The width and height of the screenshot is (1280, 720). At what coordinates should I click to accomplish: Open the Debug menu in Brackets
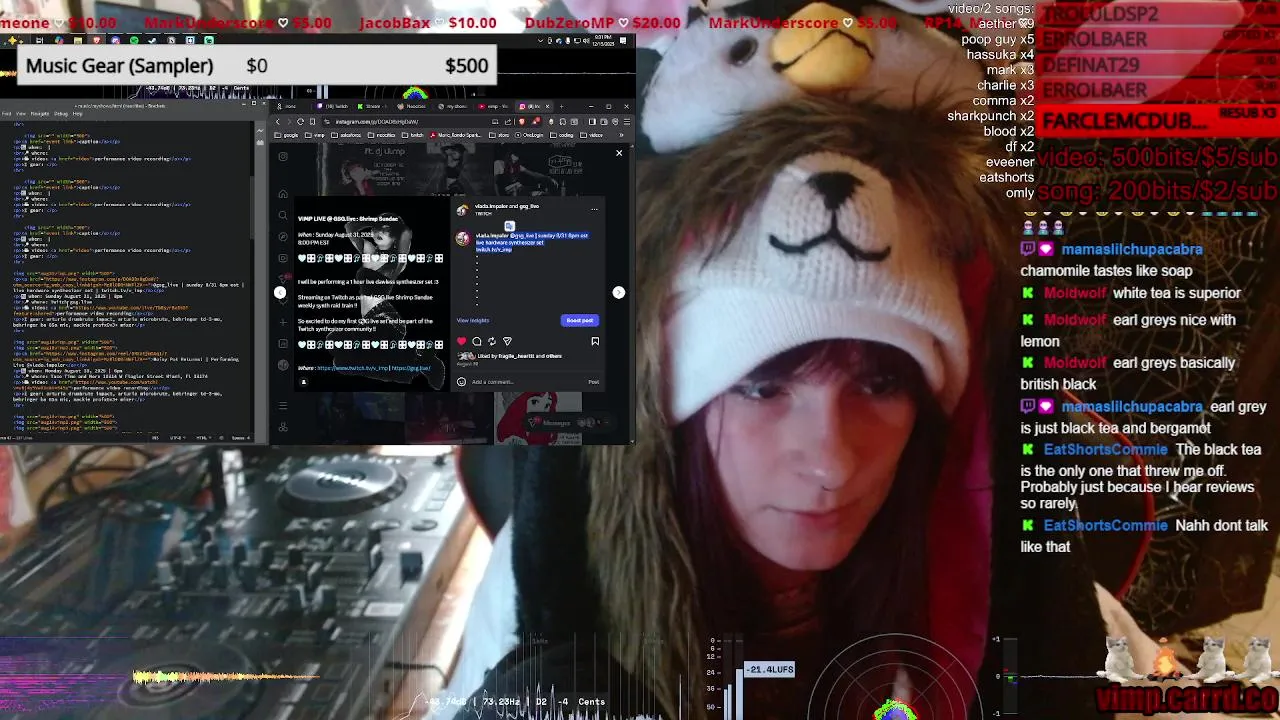click(x=61, y=114)
